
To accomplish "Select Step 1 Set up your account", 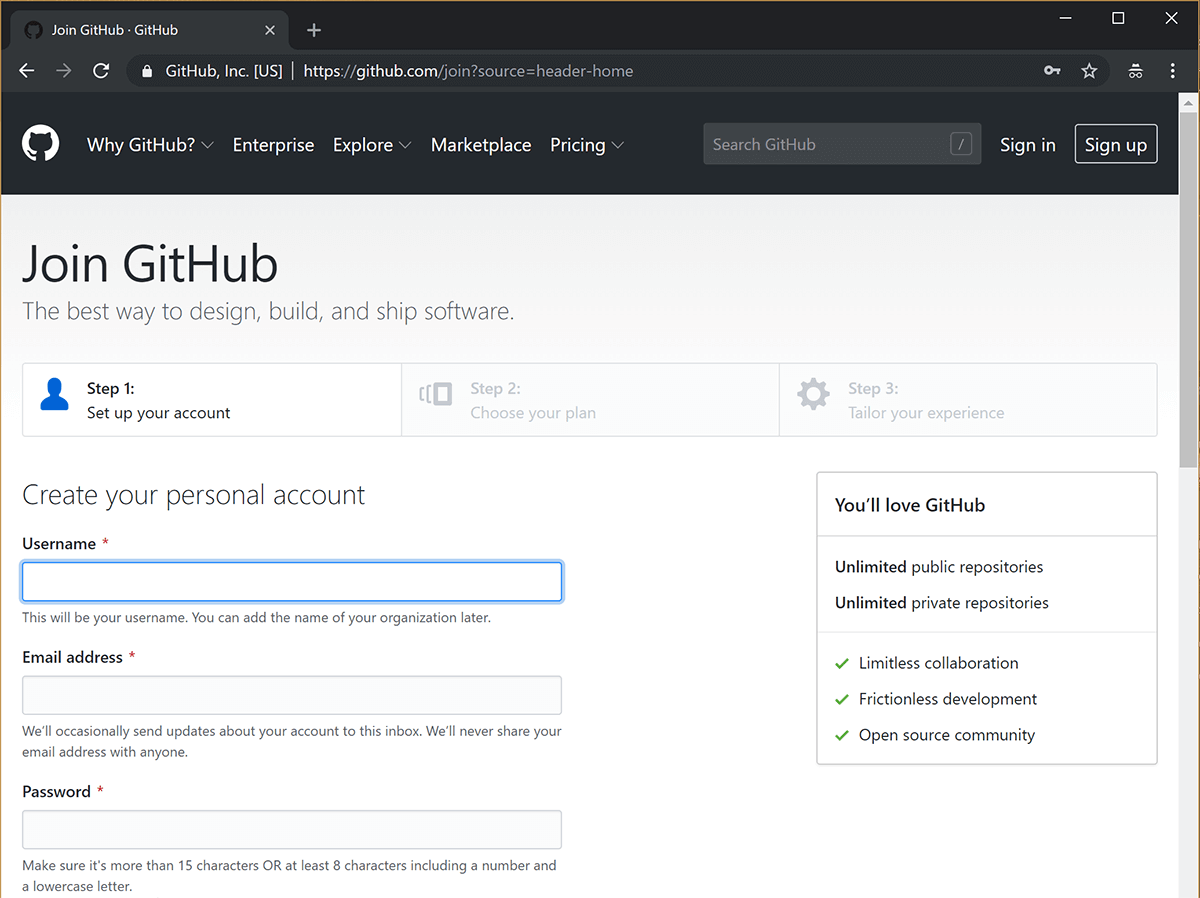I will 212,400.
